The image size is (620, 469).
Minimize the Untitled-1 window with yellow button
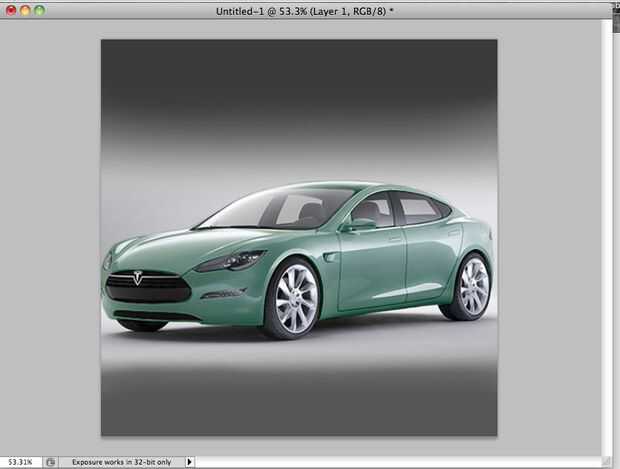25,11
